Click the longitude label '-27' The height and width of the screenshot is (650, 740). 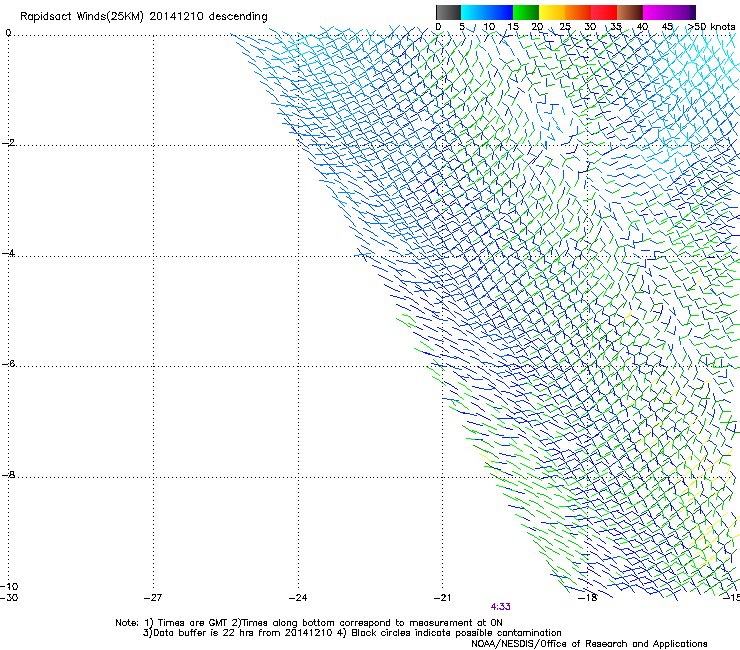pyautogui.click(x=153, y=598)
